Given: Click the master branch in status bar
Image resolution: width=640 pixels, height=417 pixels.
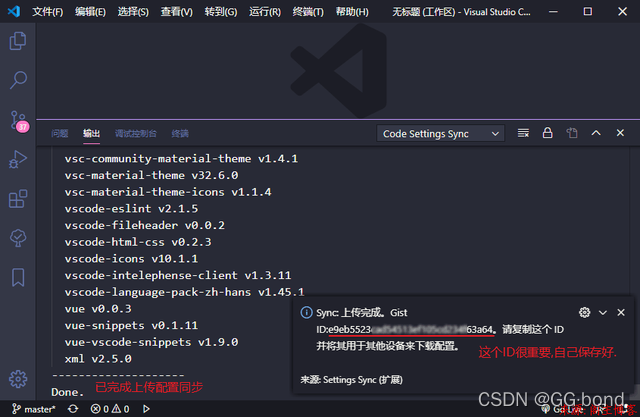Looking at the screenshot, I should click(x=33, y=409).
